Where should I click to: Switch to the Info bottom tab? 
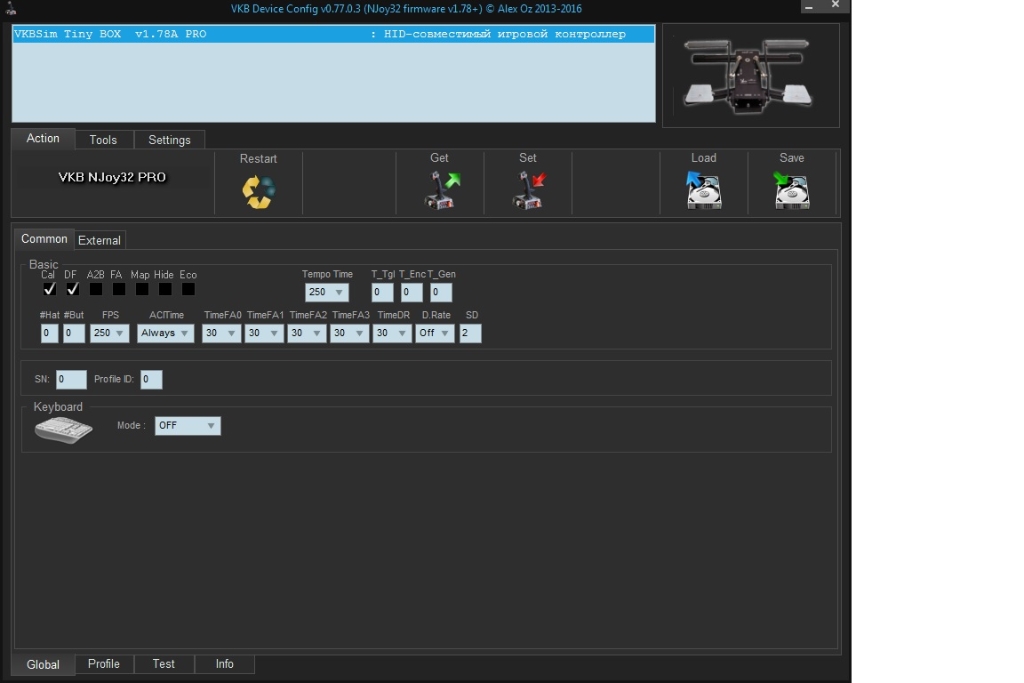225,663
